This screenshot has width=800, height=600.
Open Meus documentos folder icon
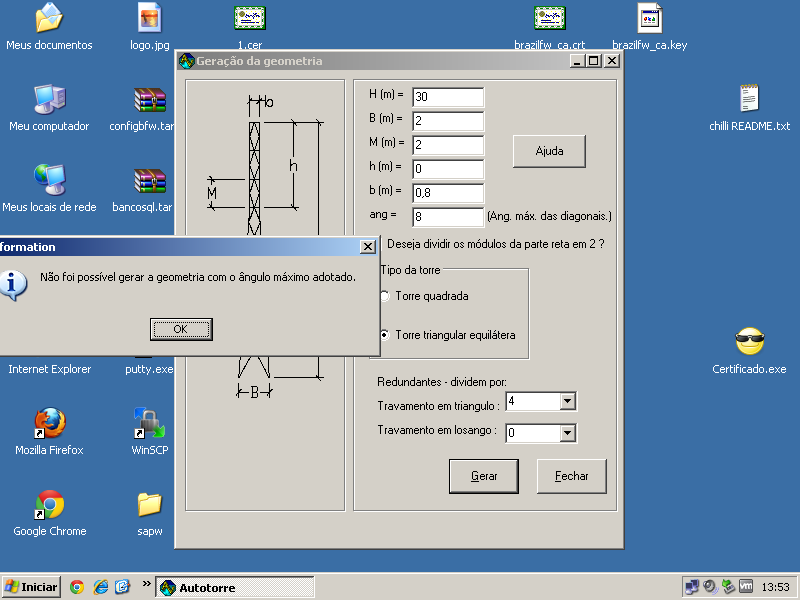(49, 18)
